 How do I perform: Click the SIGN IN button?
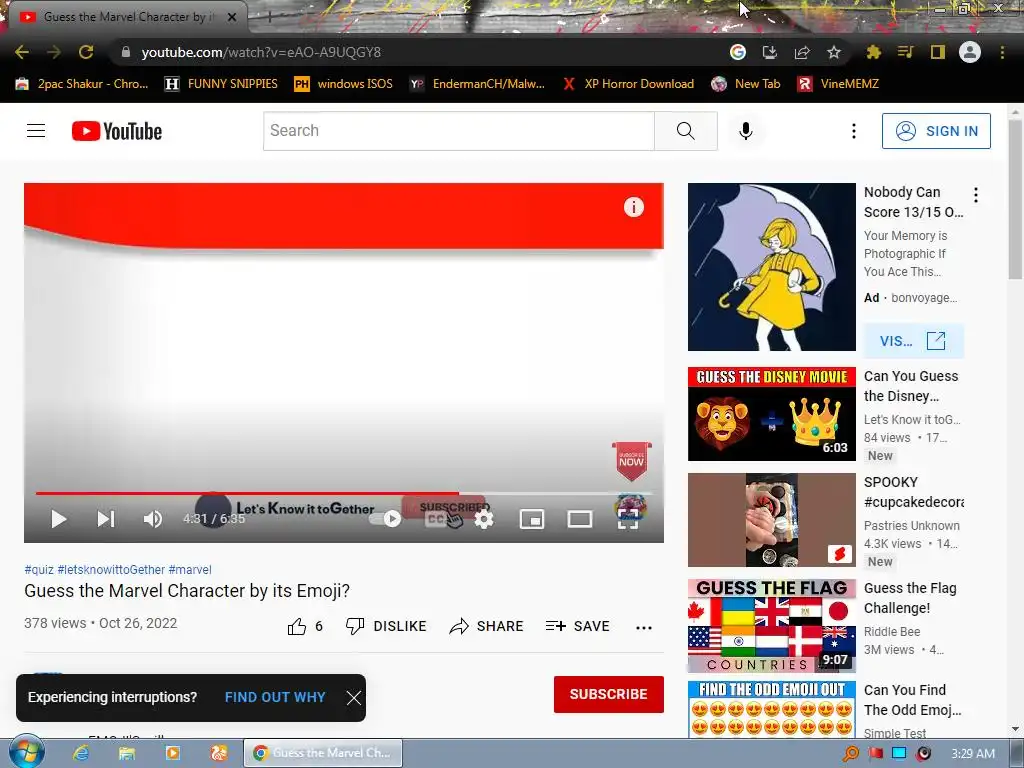coord(936,131)
